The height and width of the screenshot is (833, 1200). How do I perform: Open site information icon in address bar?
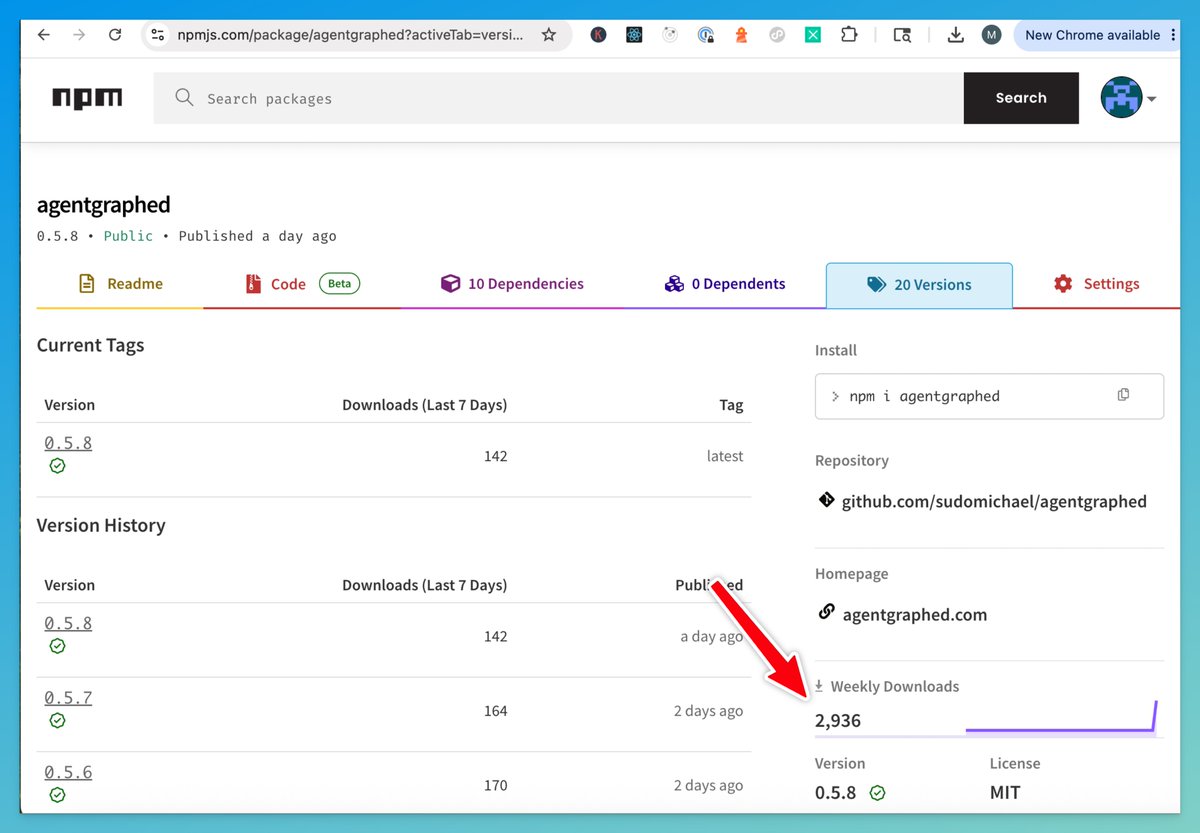(157, 35)
